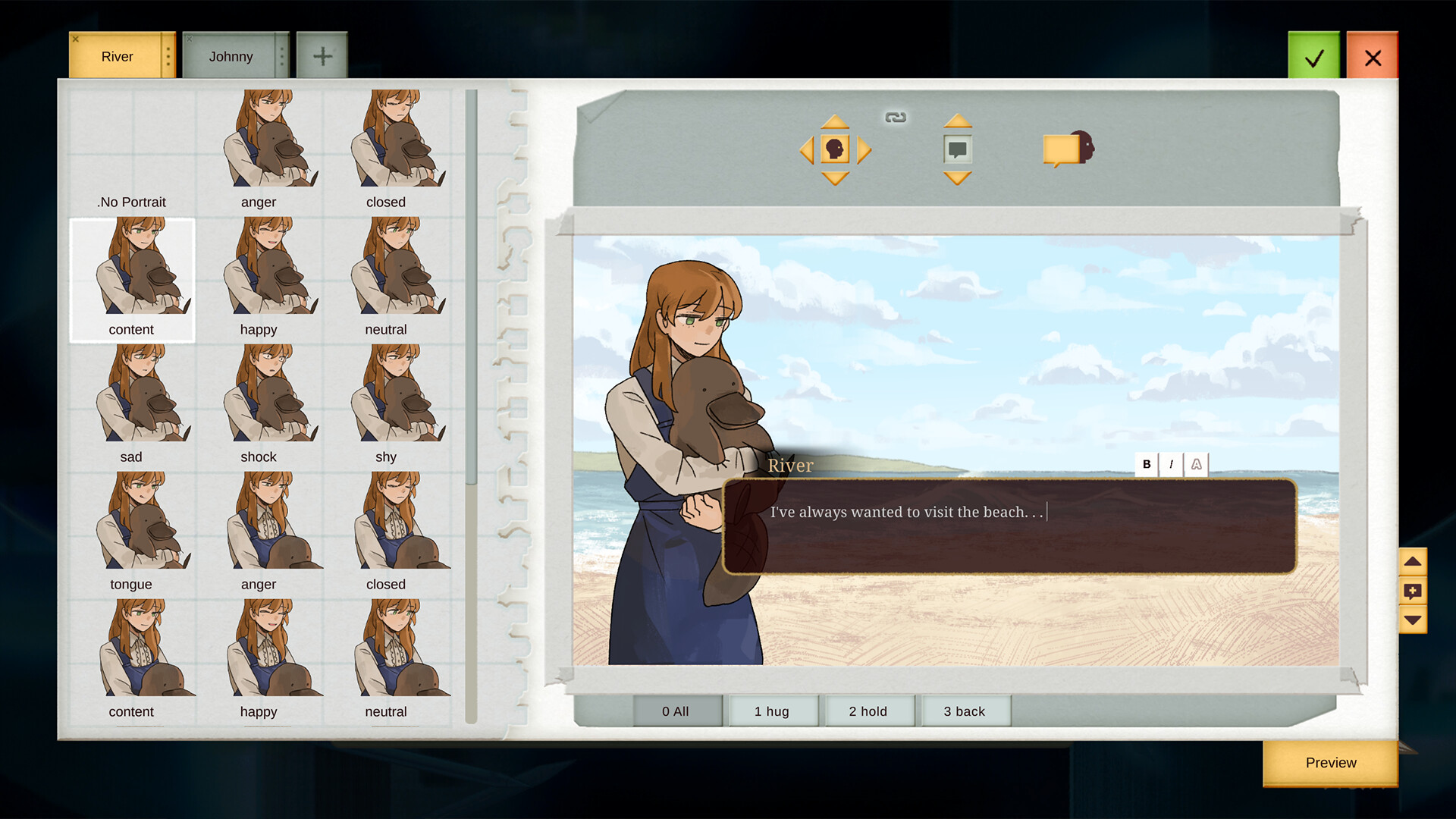This screenshot has height=819, width=1456.
Task: Toggle italic formatting on the dialogue text
Action: pos(1171,464)
